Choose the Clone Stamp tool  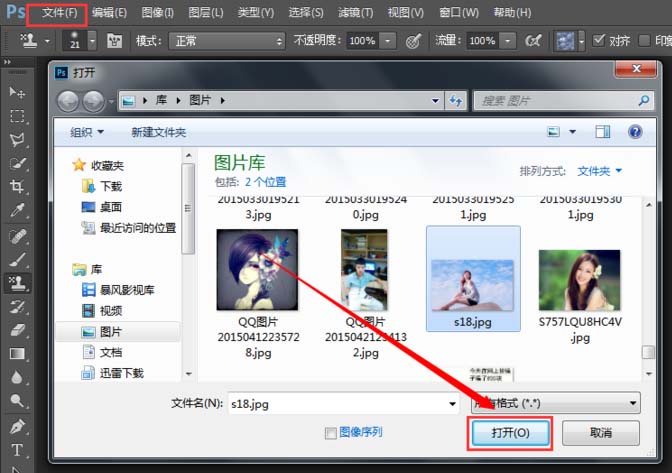point(17,282)
